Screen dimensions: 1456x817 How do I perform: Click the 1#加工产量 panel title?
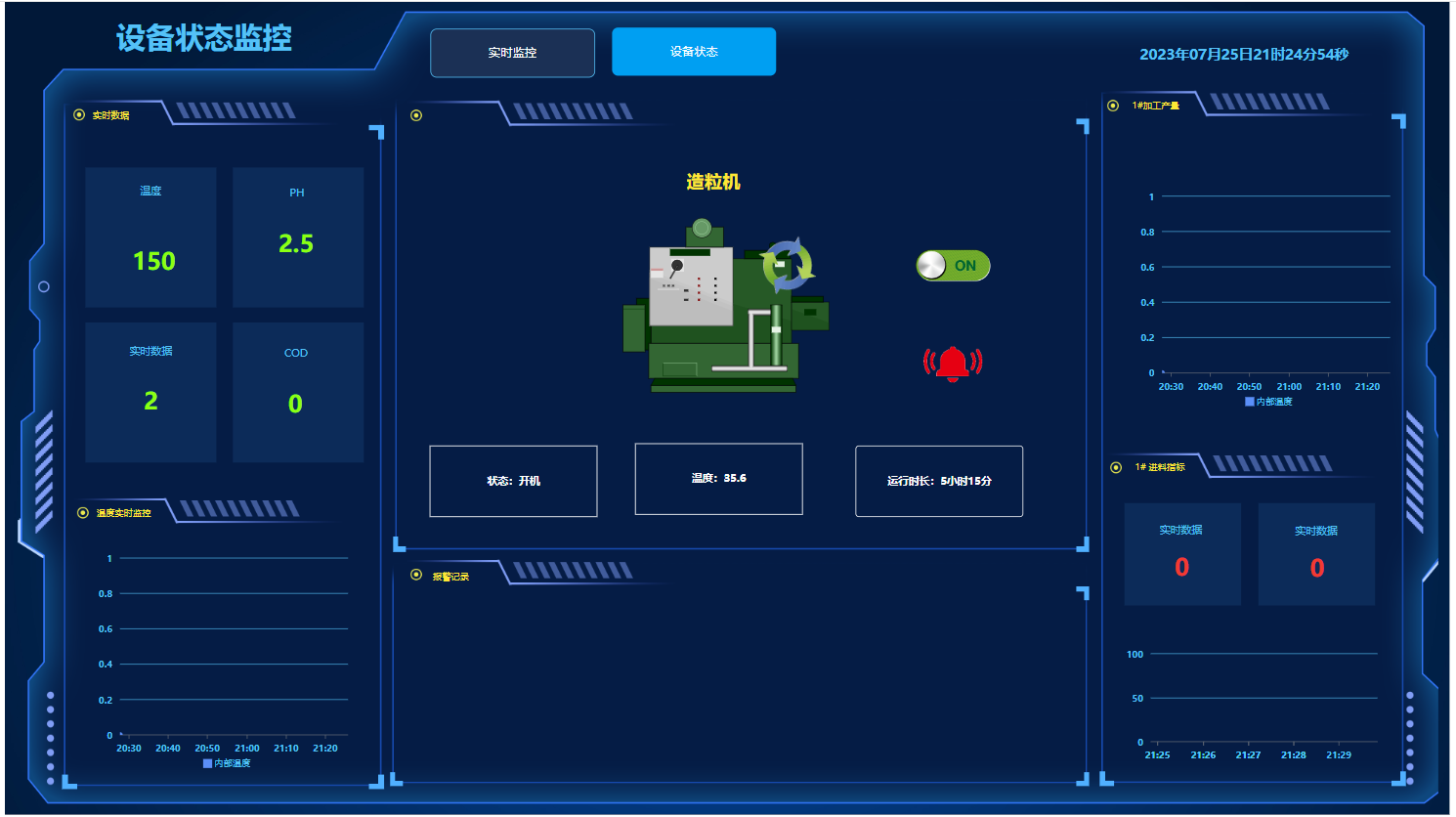[x=1156, y=106]
